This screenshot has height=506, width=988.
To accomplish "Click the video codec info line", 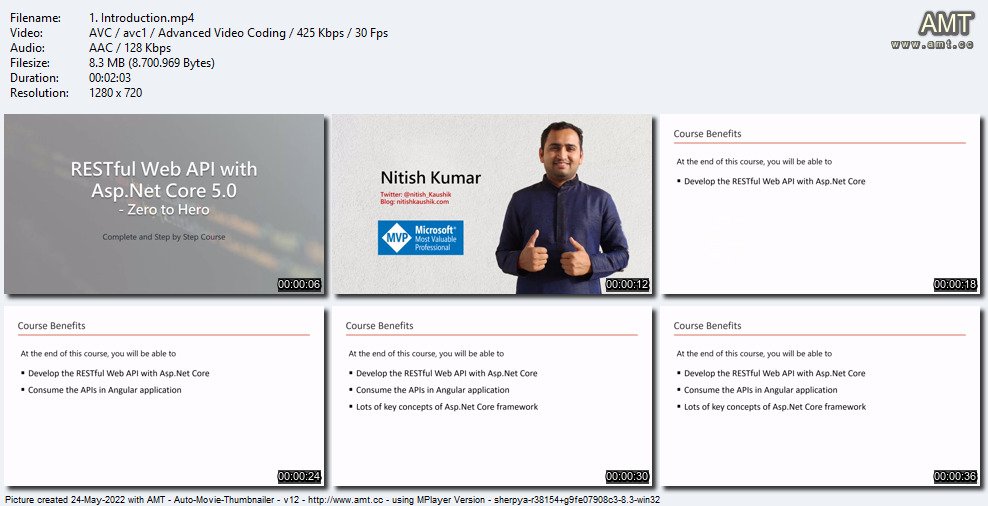I will click(x=239, y=33).
